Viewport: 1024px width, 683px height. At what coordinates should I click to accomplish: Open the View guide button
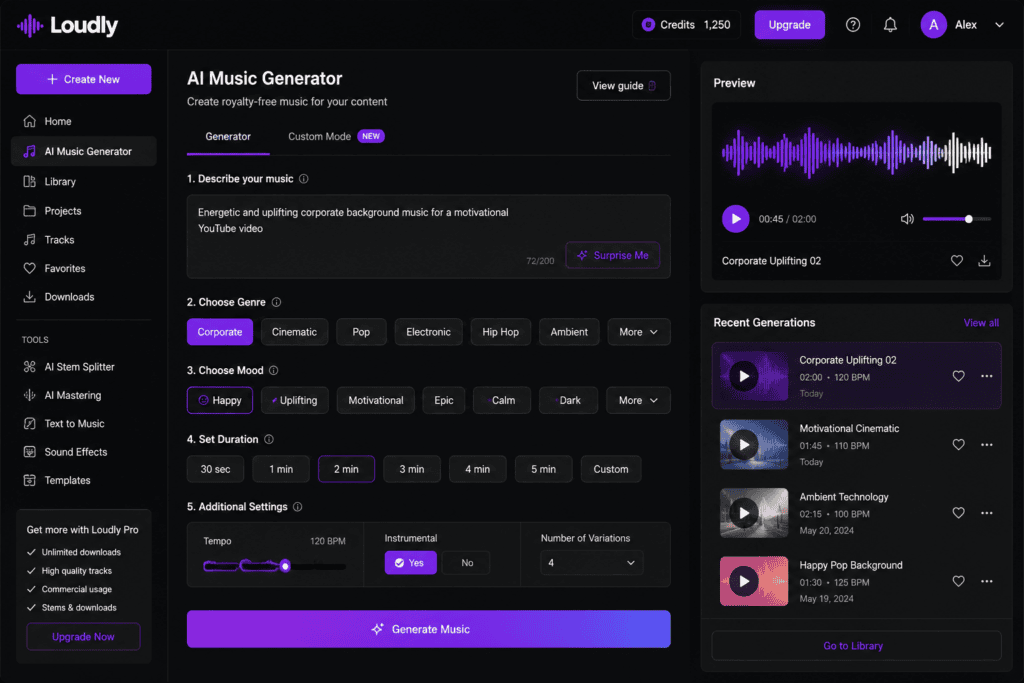pos(623,86)
